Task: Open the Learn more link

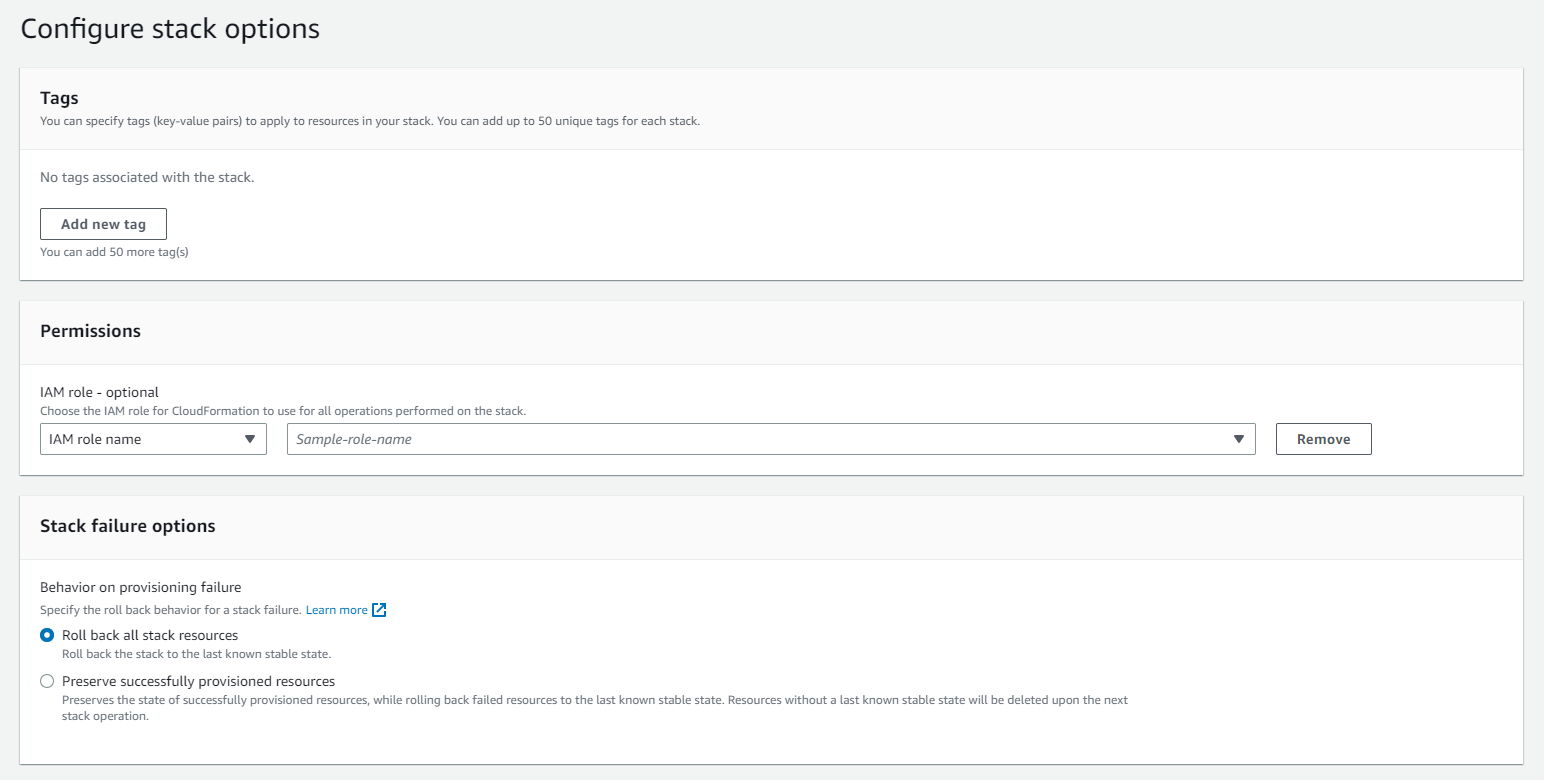Action: tap(336, 610)
